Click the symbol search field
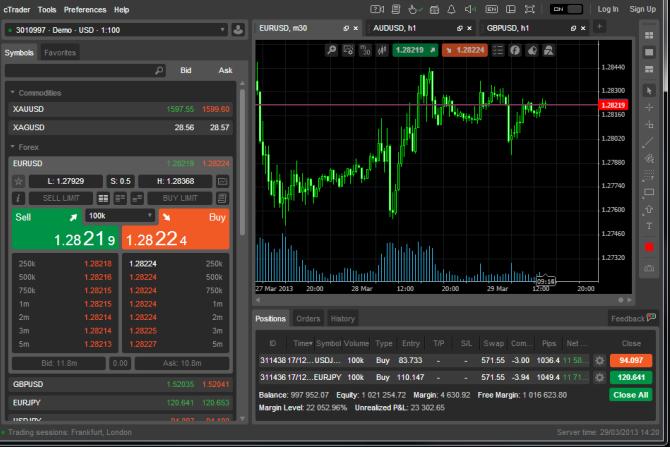 pyautogui.click(x=85, y=70)
